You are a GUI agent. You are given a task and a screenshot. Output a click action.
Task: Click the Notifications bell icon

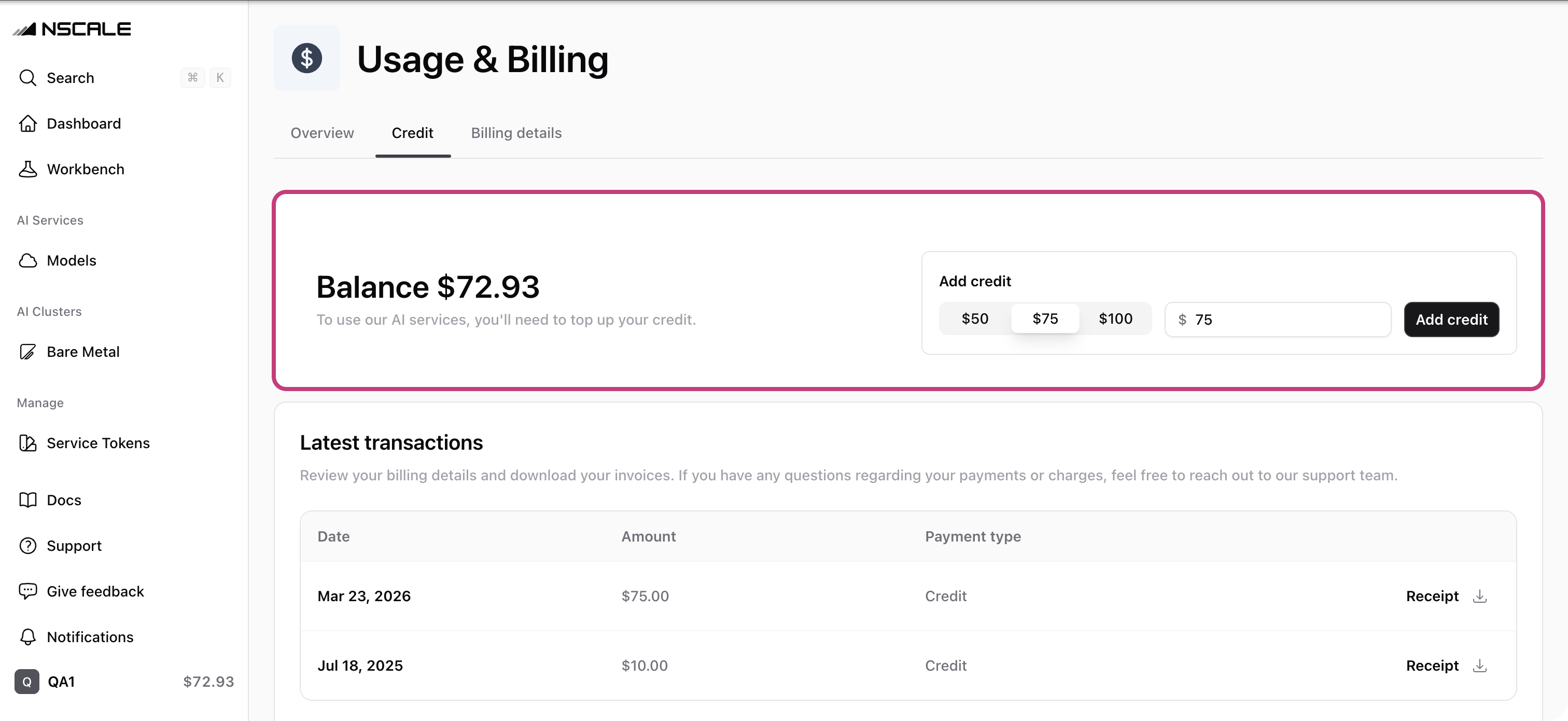click(27, 636)
